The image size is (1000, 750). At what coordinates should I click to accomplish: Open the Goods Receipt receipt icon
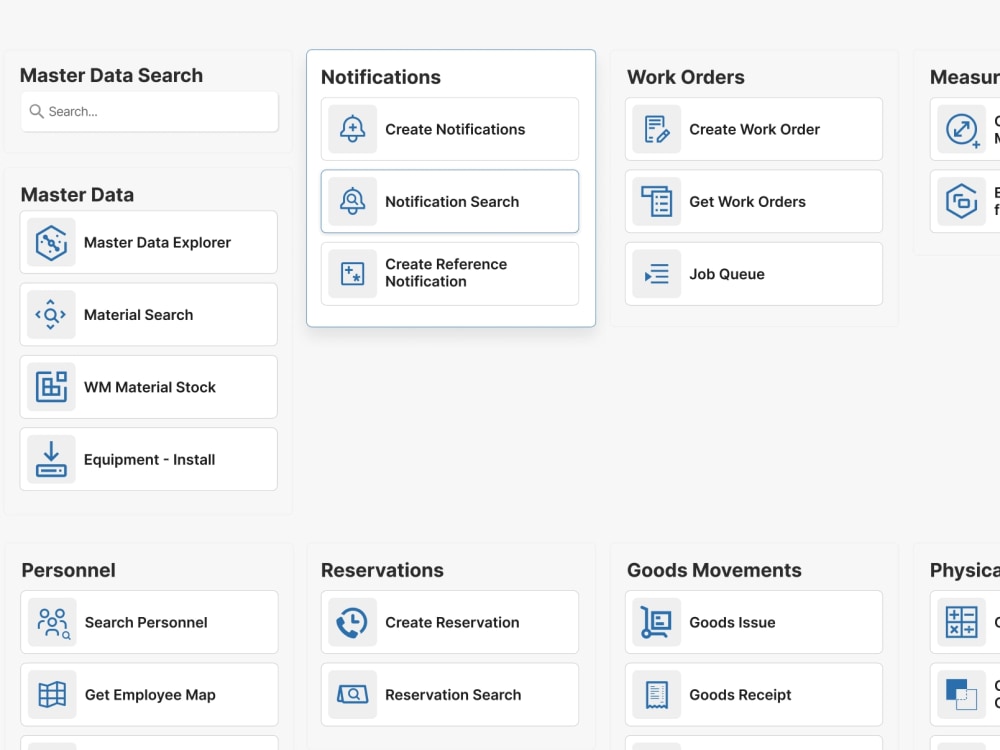pyautogui.click(x=656, y=694)
